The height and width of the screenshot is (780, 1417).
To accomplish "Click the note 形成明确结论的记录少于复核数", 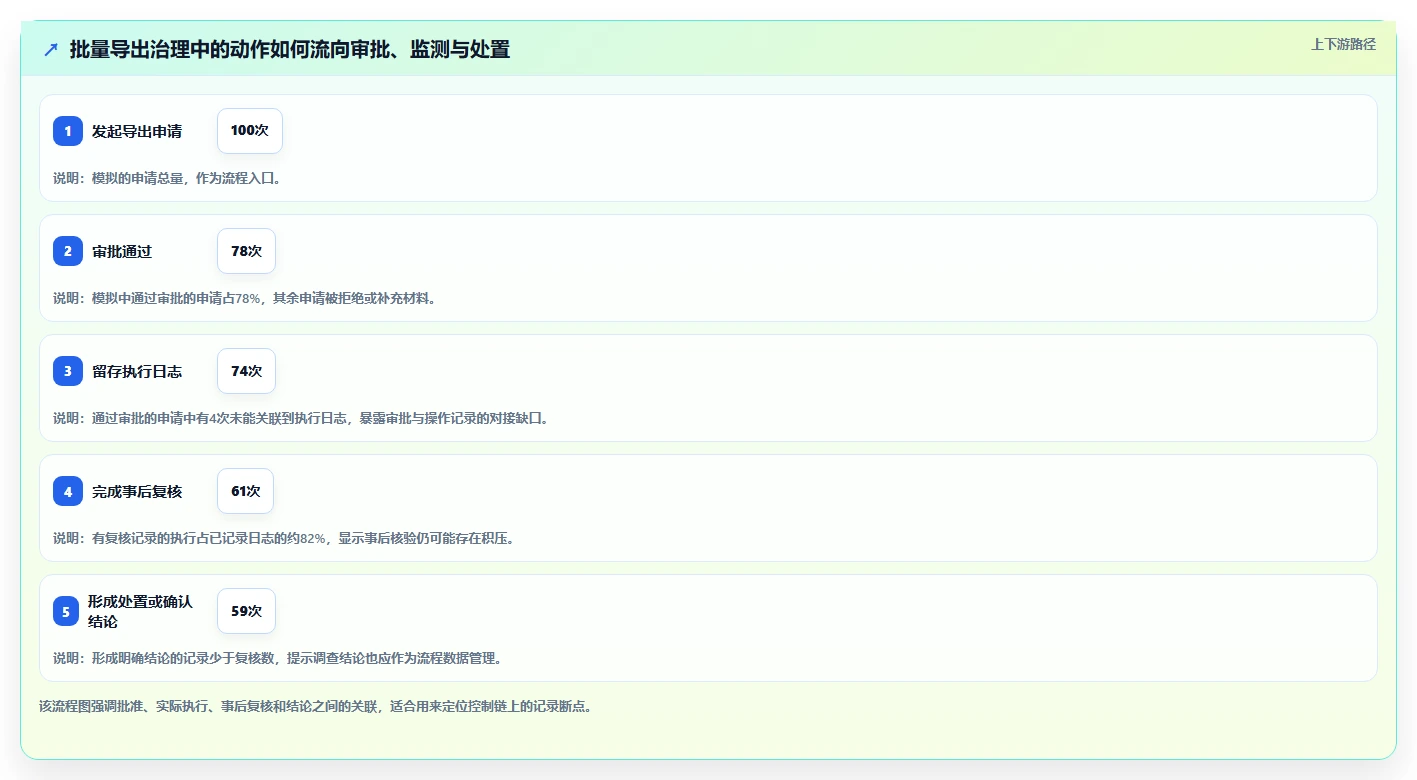I will (280, 658).
